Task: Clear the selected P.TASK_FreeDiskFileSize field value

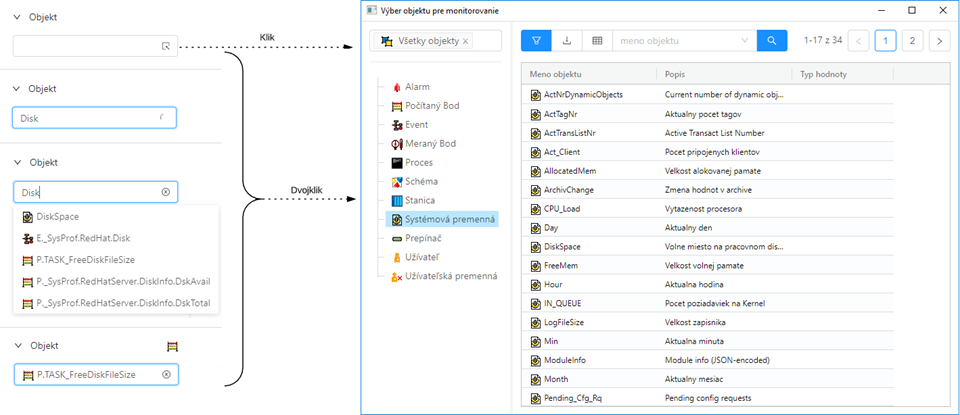Action: point(166,374)
